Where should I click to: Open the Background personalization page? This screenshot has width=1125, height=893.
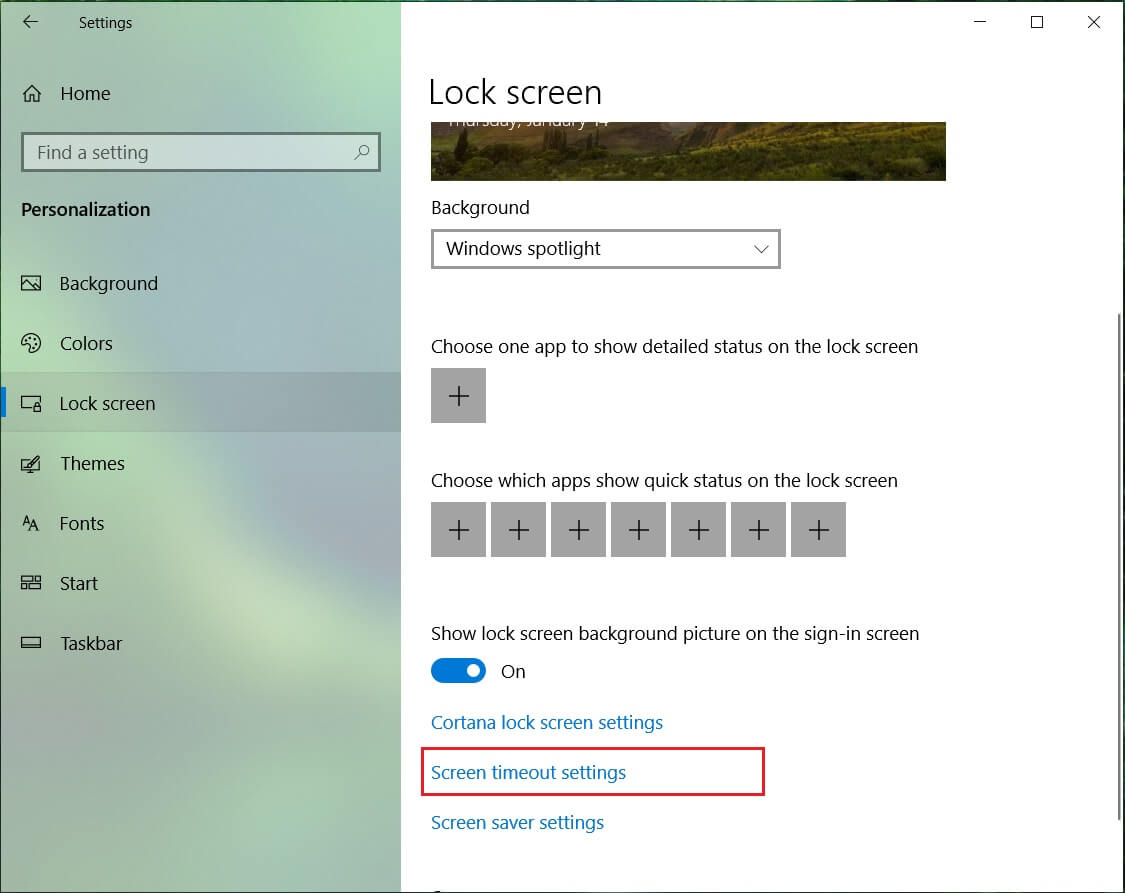pos(200,283)
